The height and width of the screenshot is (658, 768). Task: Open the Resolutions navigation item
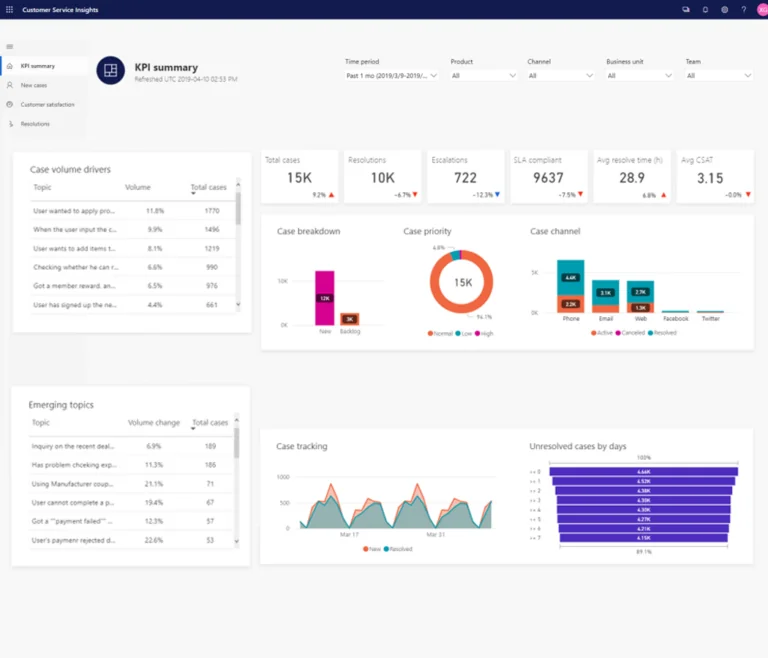coord(45,124)
